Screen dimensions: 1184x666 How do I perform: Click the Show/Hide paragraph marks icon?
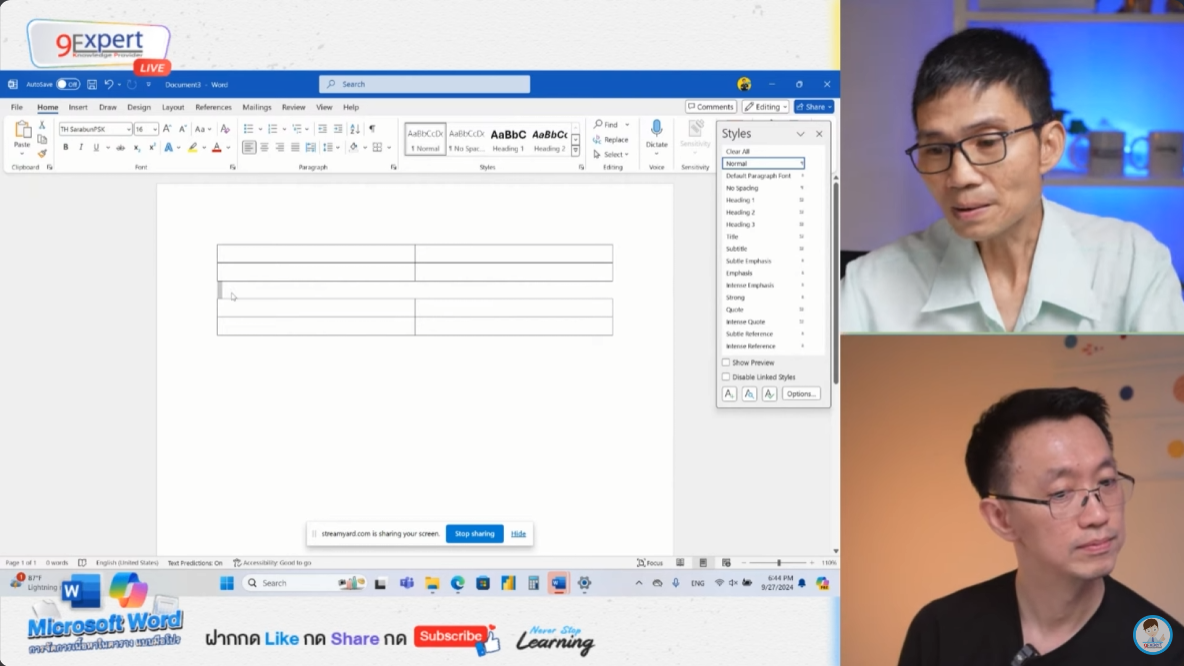[x=372, y=129]
